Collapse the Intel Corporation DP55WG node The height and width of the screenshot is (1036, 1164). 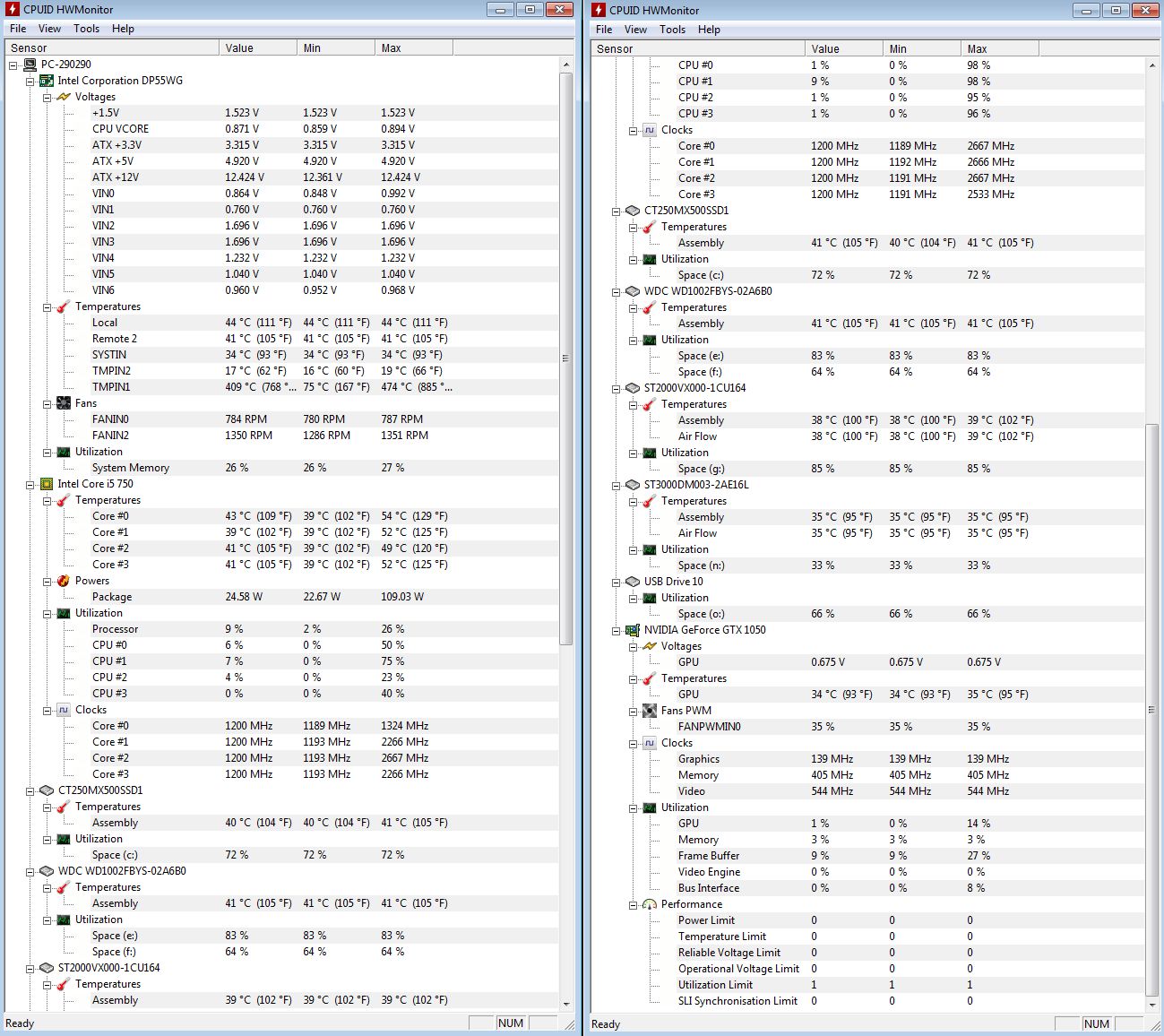(30, 81)
